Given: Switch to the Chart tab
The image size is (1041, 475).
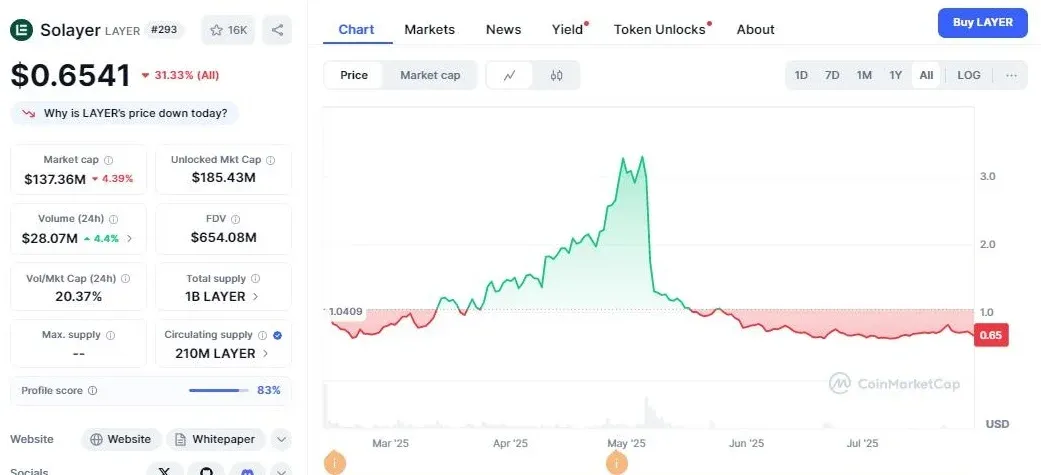Looking at the screenshot, I should [x=357, y=29].
